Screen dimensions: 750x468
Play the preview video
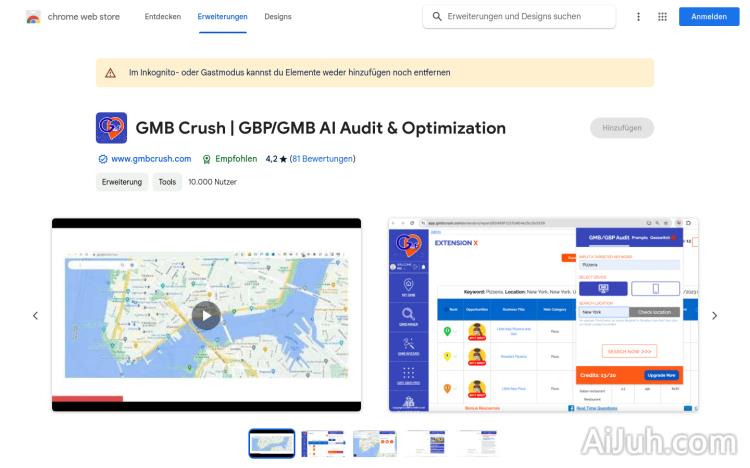click(206, 315)
